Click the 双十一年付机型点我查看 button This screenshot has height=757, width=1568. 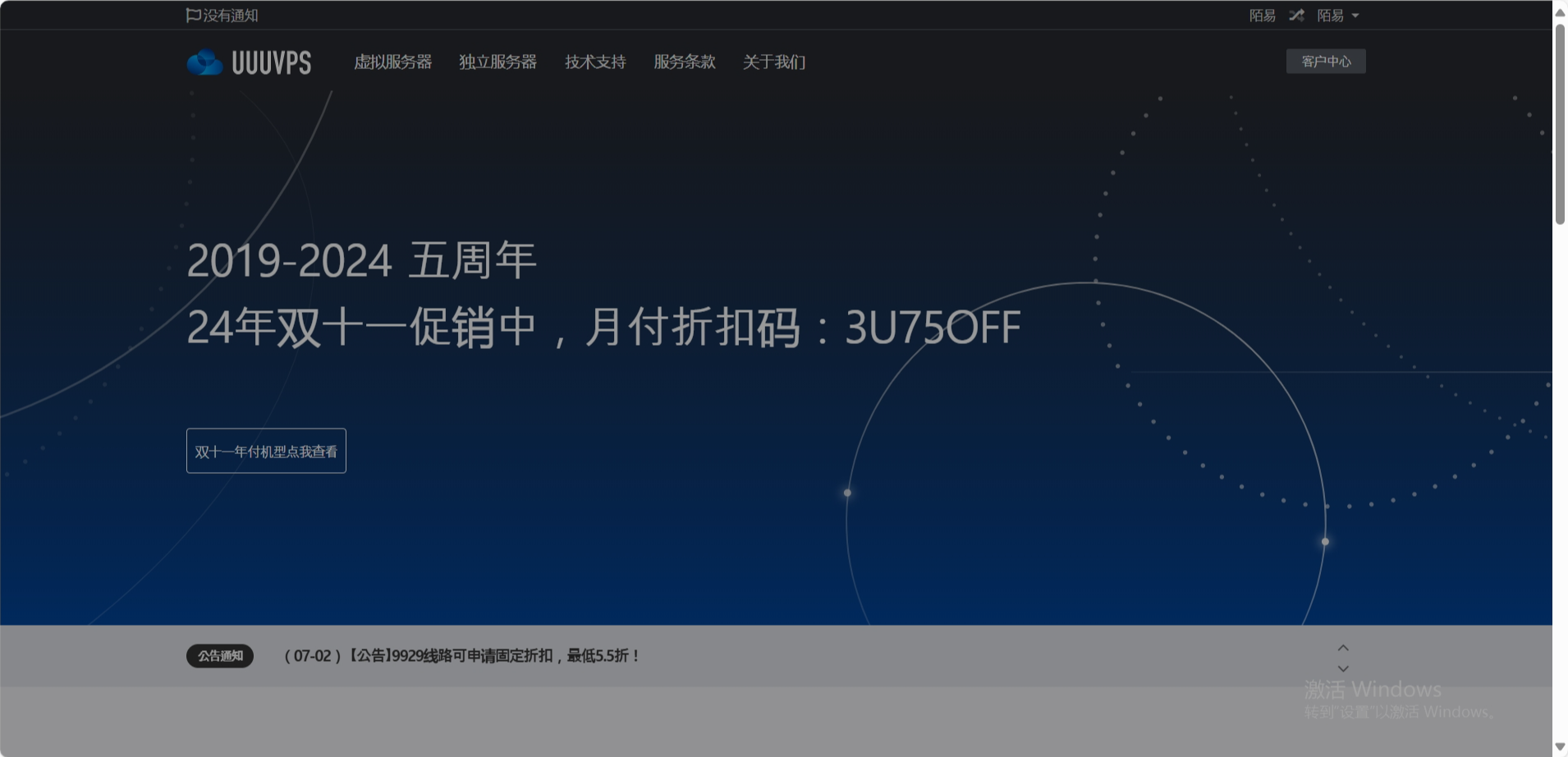click(265, 450)
